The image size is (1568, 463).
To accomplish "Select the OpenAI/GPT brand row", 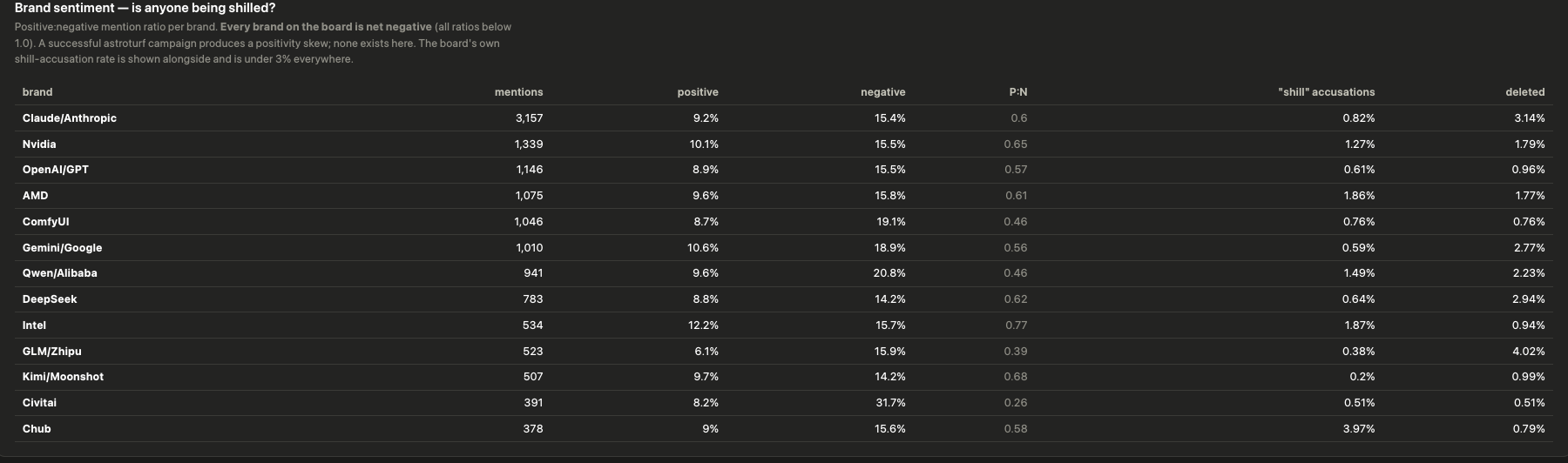I will 784,170.
